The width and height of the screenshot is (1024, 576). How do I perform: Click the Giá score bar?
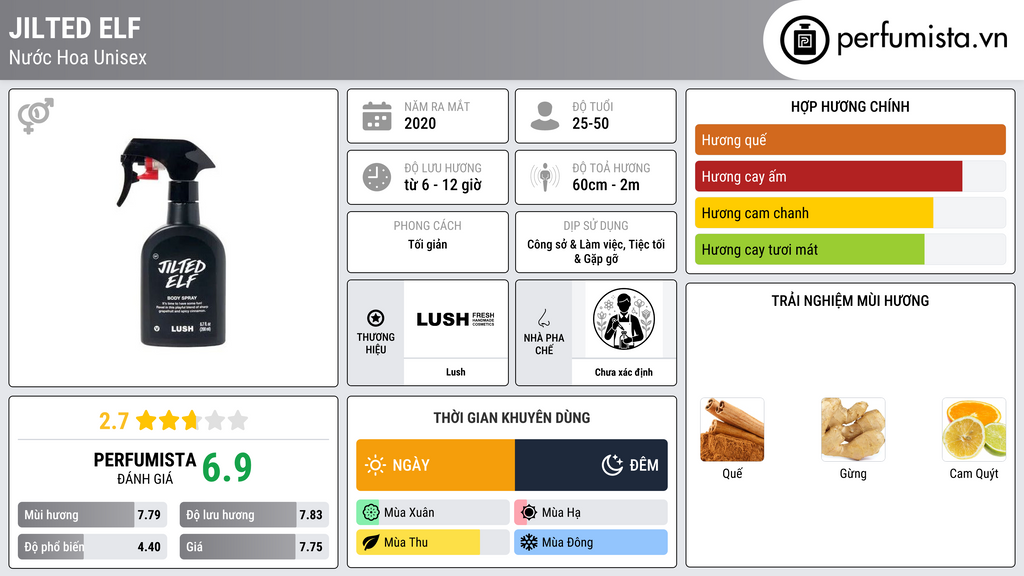(x=254, y=547)
